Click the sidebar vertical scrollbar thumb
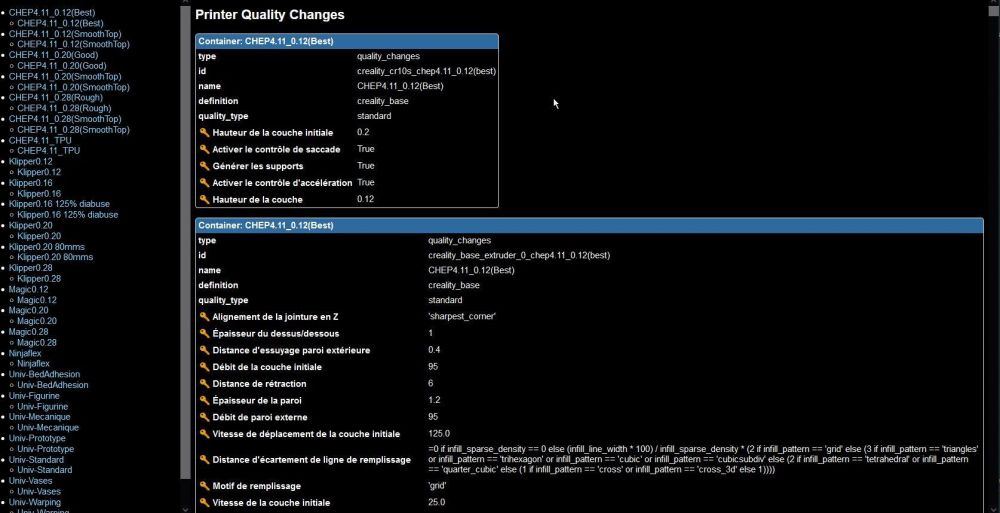Image resolution: width=1000 pixels, height=513 pixels. tap(186, 242)
